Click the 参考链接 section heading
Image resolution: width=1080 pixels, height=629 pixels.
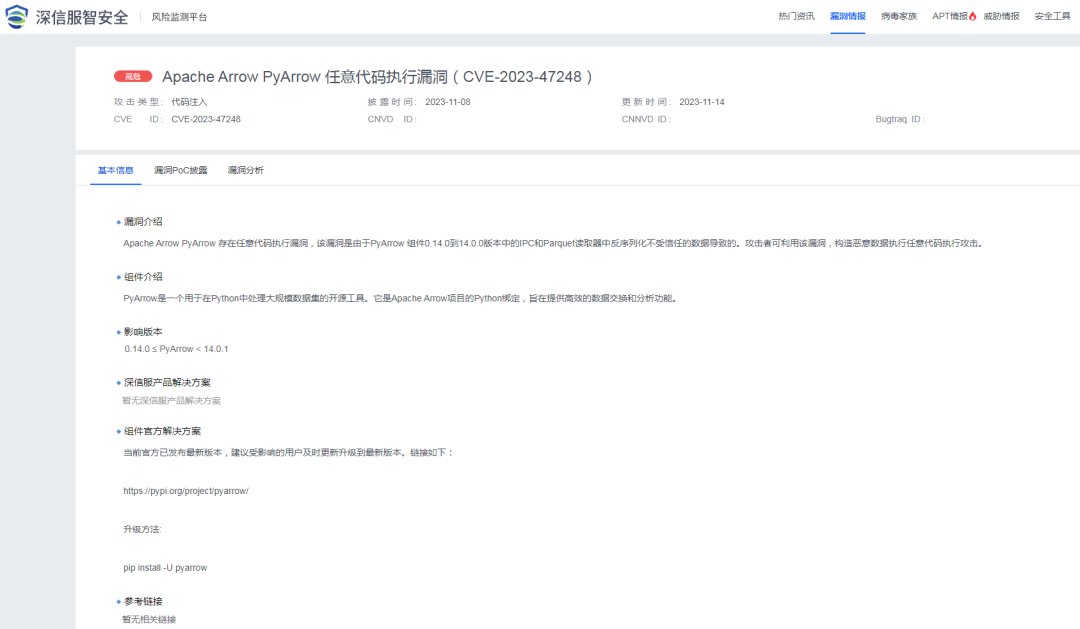coord(143,601)
